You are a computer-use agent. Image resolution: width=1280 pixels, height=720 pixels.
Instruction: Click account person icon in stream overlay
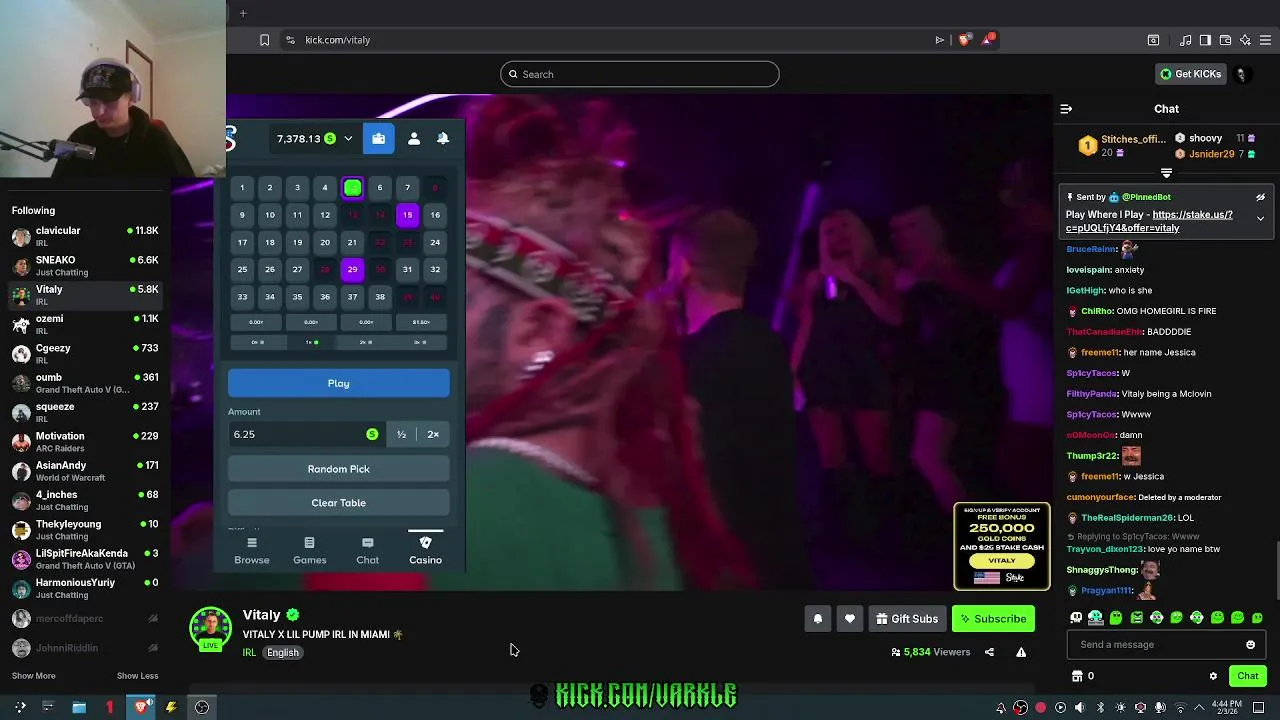[413, 139]
